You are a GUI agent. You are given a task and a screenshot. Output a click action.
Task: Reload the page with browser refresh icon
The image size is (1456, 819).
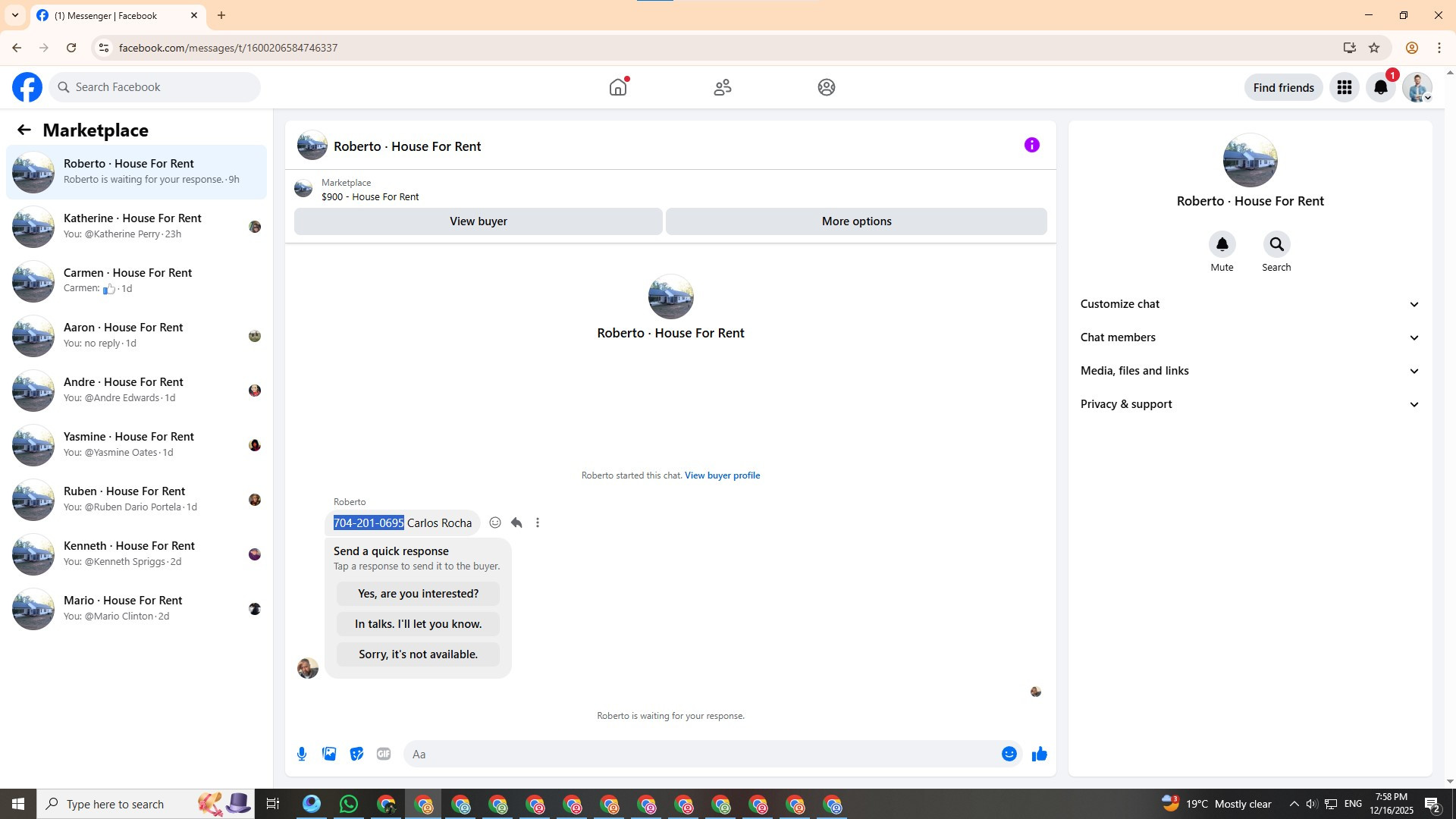click(x=71, y=48)
